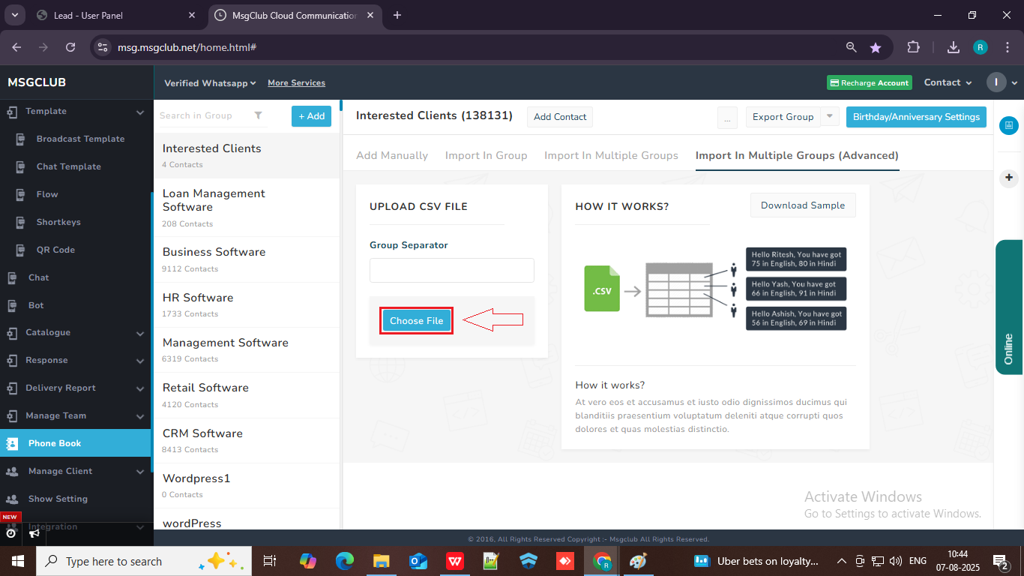Open Chrome downloads icon
1024x576 pixels.
click(x=953, y=47)
